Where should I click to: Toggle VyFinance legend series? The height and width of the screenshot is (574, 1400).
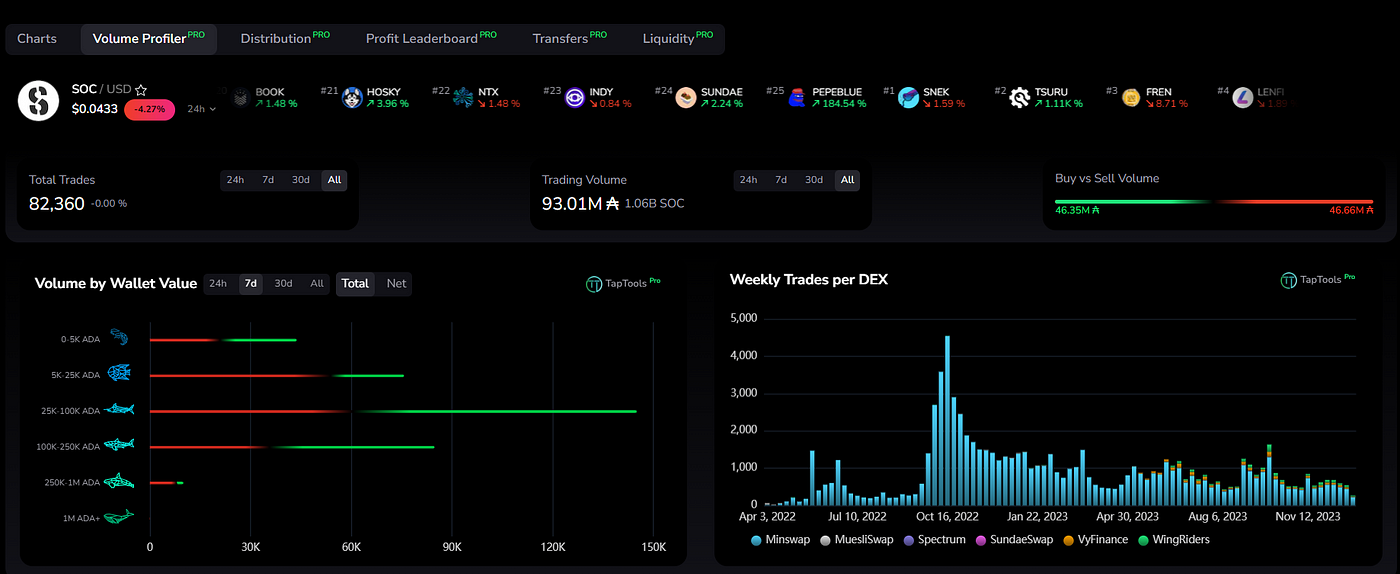[x=1095, y=540]
